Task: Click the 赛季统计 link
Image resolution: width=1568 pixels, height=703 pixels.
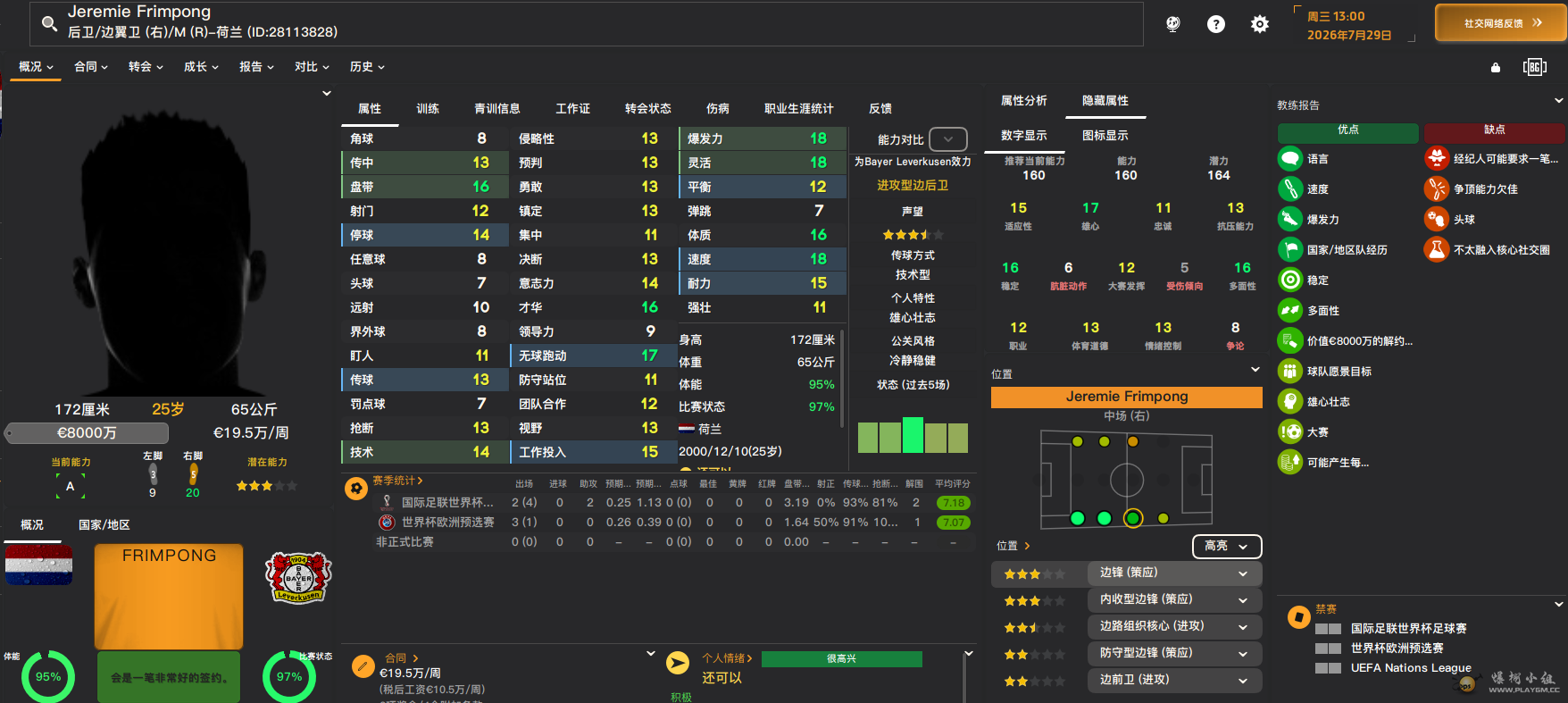Action: click(x=397, y=481)
